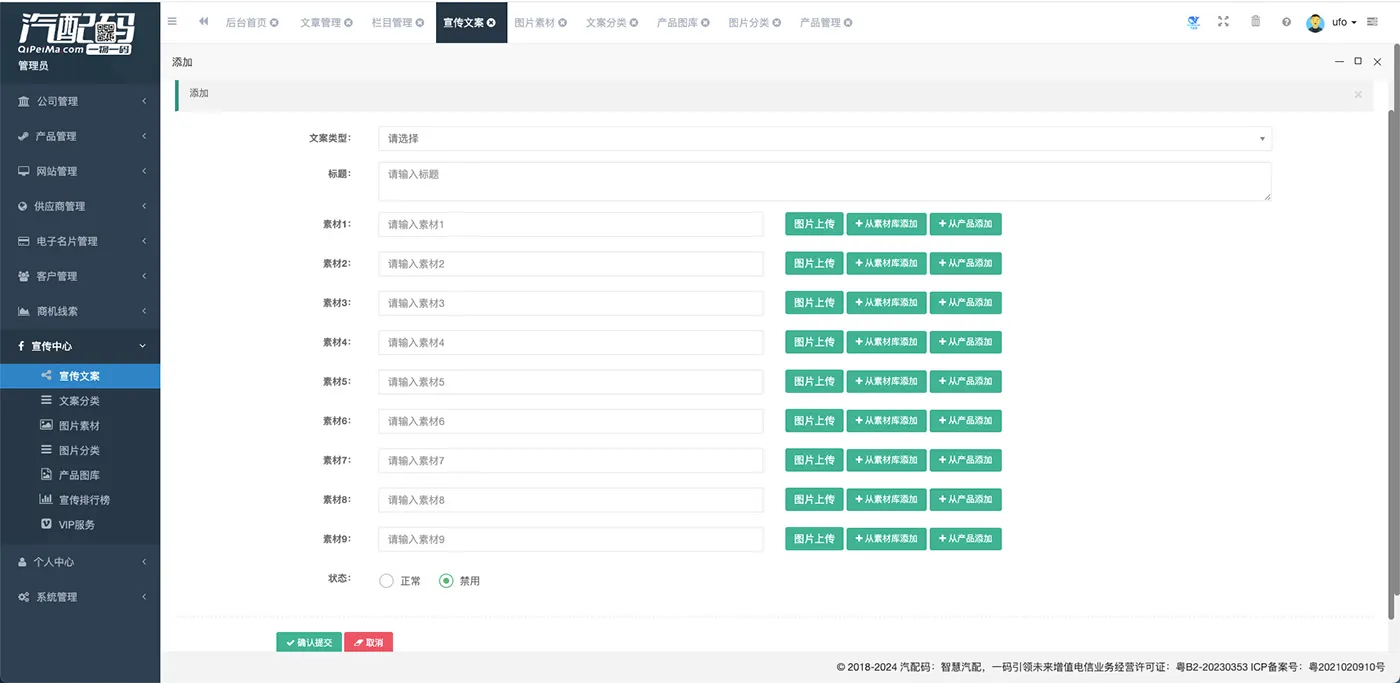Click the fullscreen icon in top bar

1223,21
